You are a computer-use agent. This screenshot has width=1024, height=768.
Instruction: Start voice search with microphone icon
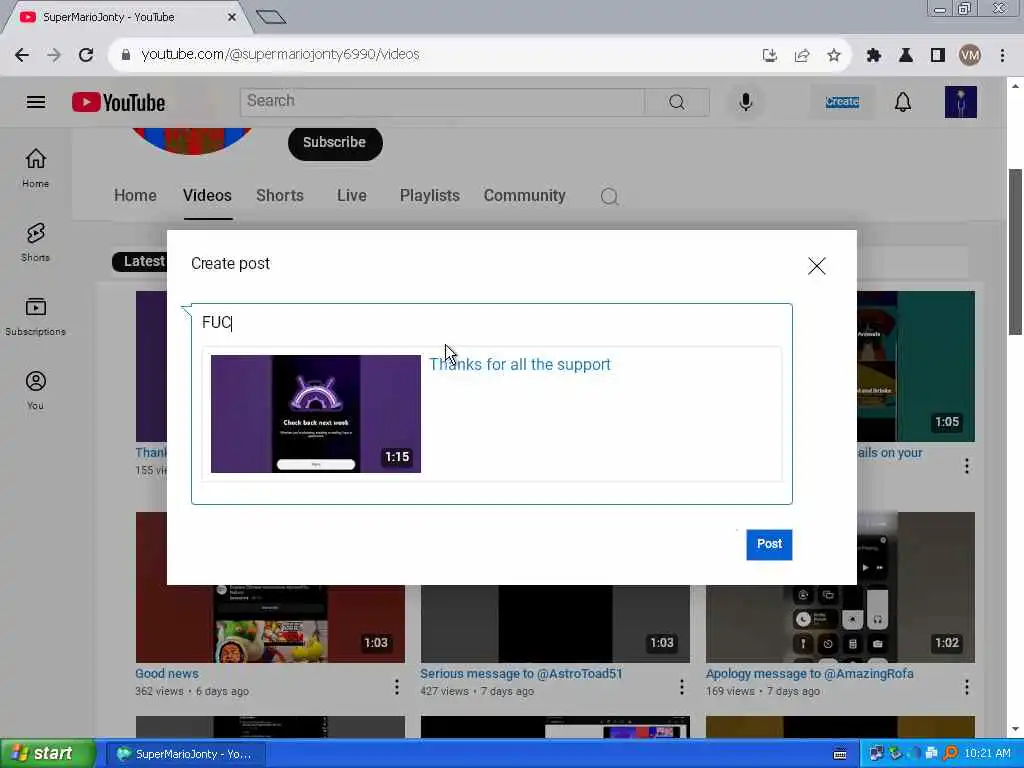tap(745, 102)
